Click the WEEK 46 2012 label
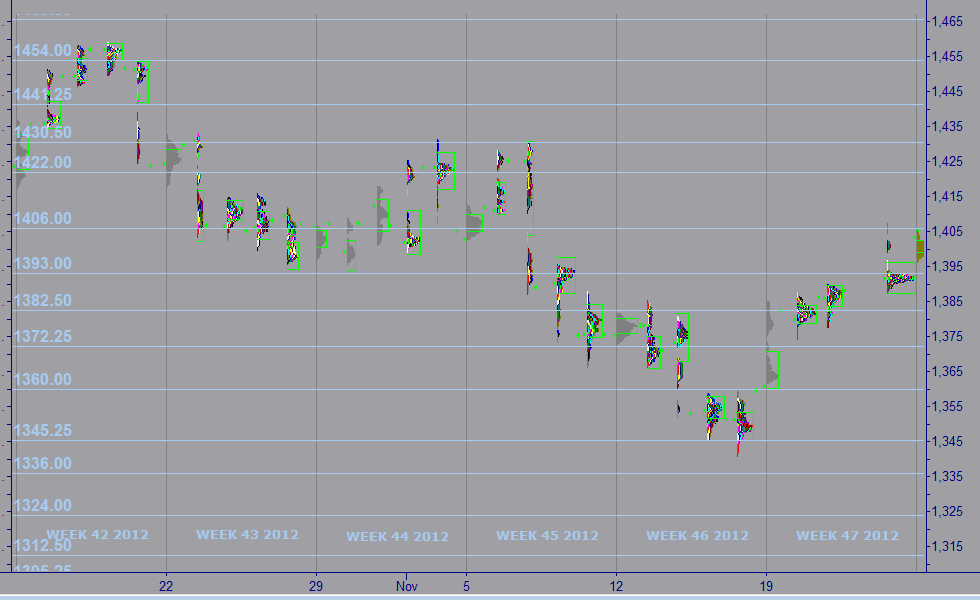The height and width of the screenshot is (600, 980). click(x=697, y=535)
